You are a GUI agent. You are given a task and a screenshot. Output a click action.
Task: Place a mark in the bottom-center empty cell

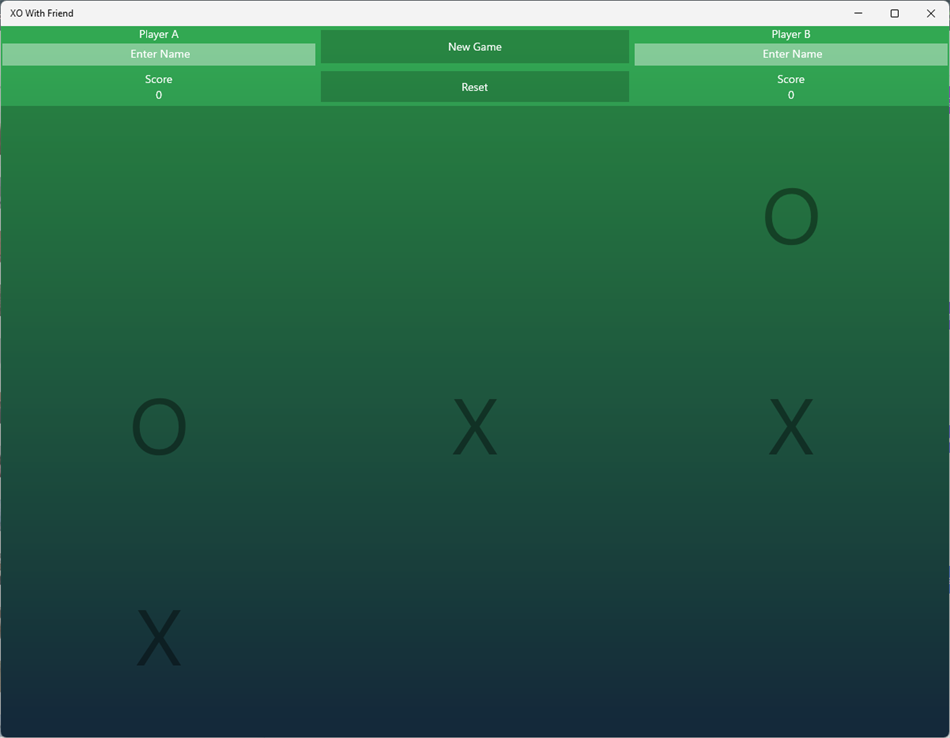[x=474, y=637]
